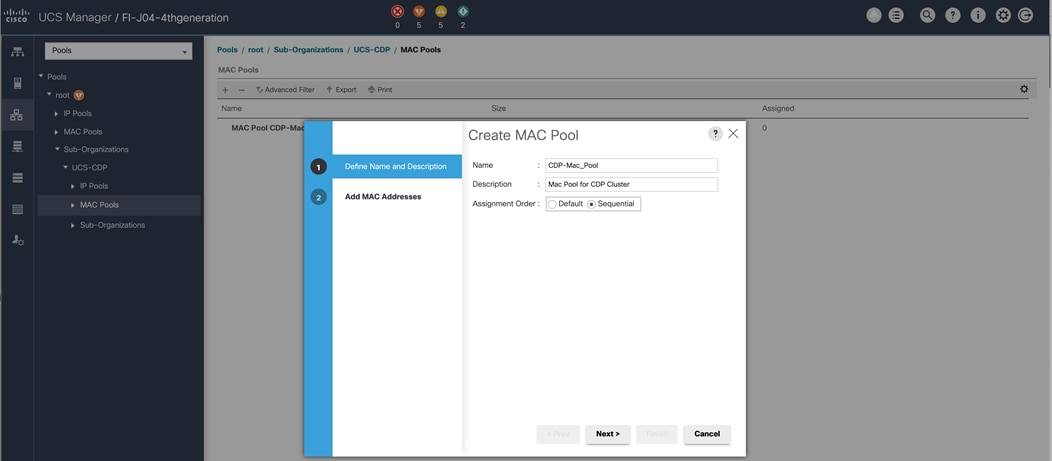Click the Cisco logo in header
The height and width of the screenshot is (461, 1052).
tap(17, 15)
